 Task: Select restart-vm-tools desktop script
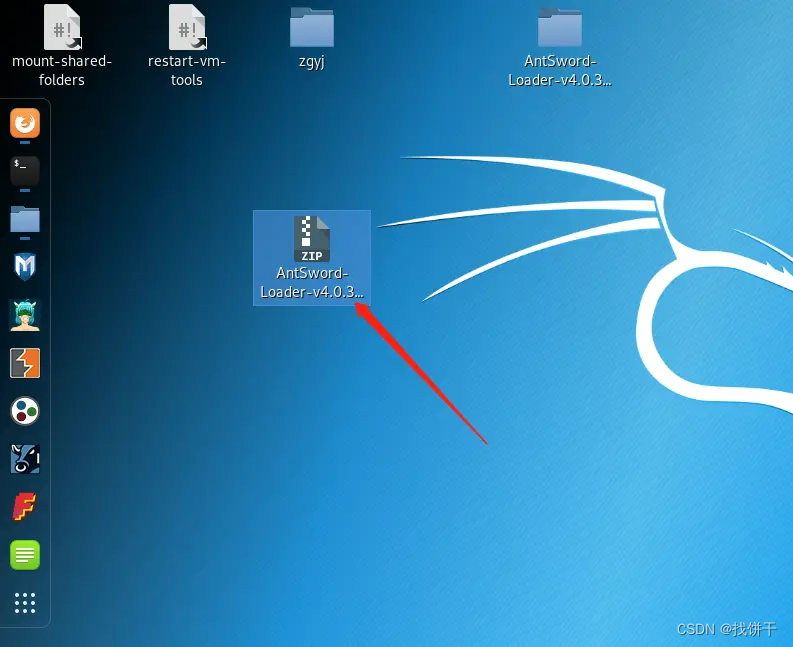coord(187,46)
